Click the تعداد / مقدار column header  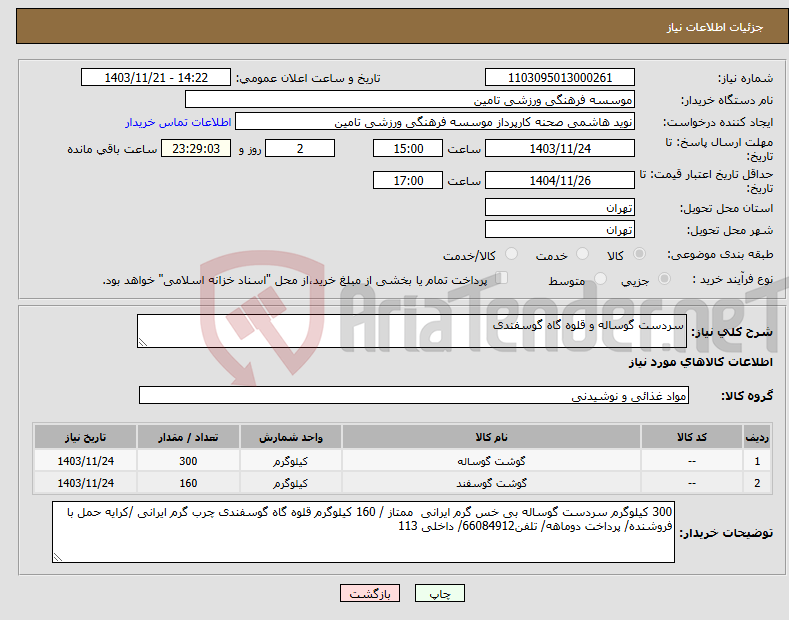pos(188,437)
